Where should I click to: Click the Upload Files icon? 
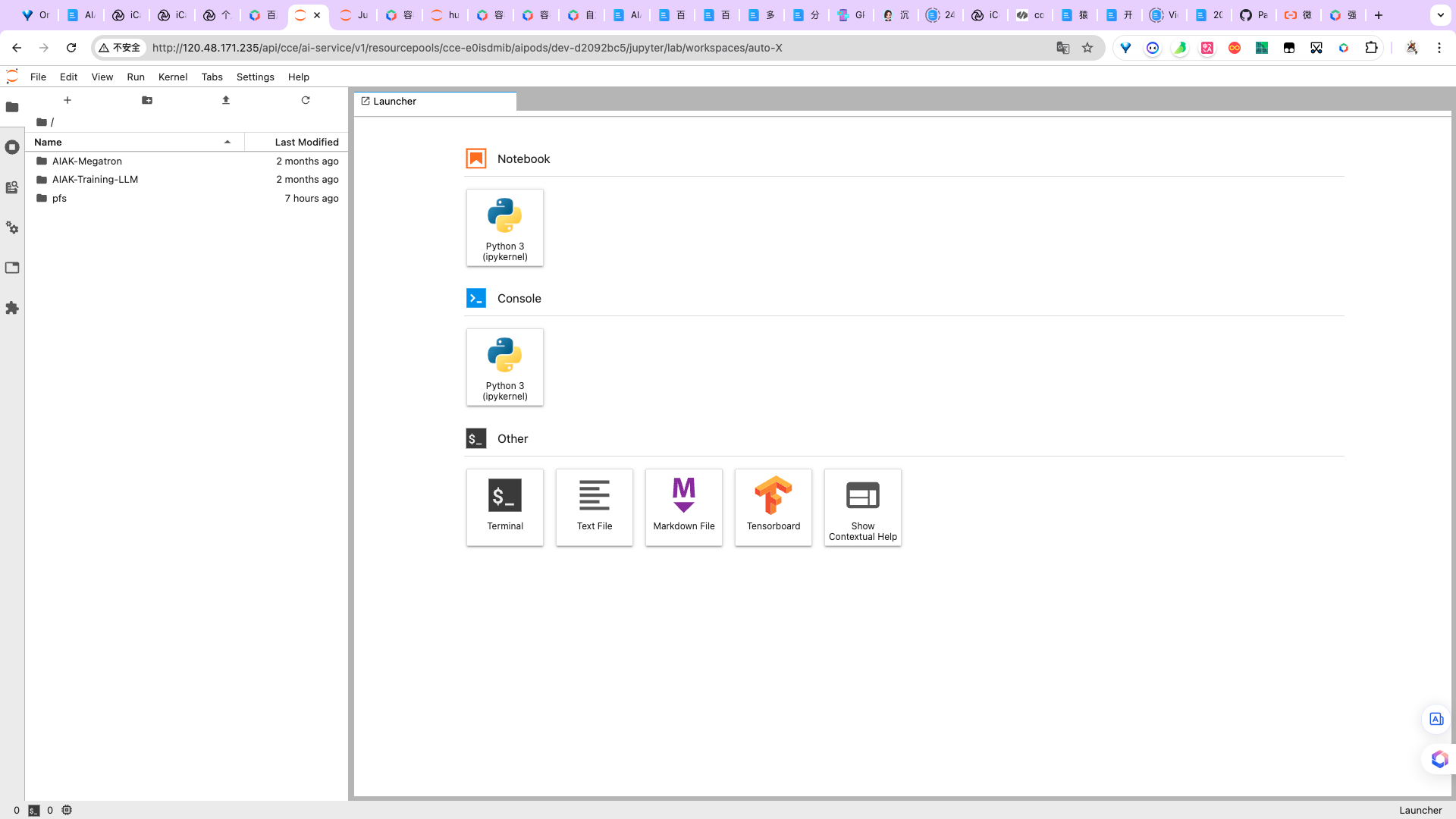coord(226,100)
